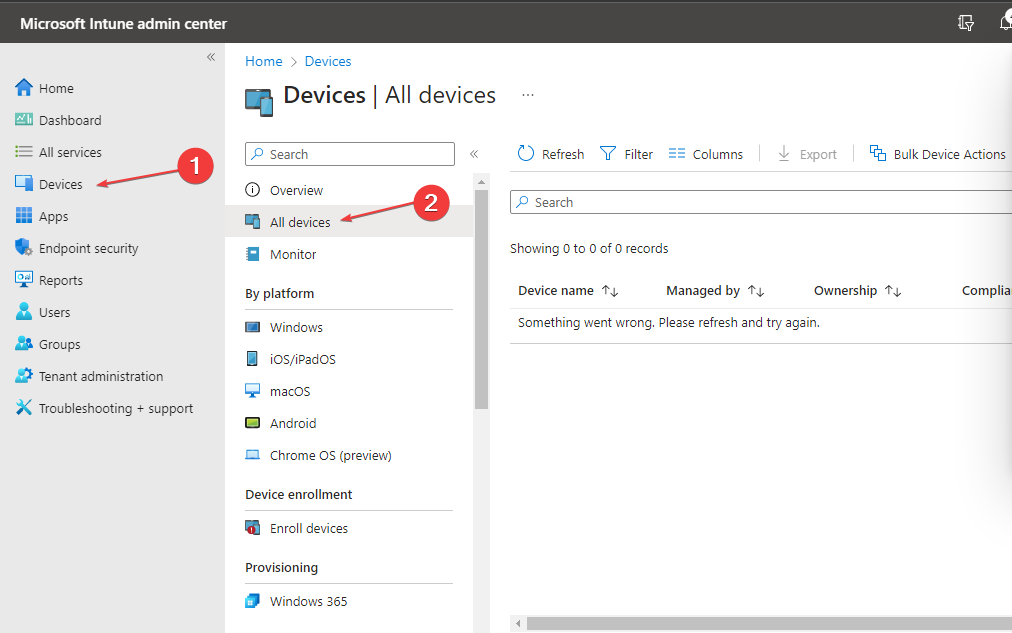Click the horizontal scrollbar below the table
The height and width of the screenshot is (633, 1012).
pyautogui.click(x=769, y=623)
